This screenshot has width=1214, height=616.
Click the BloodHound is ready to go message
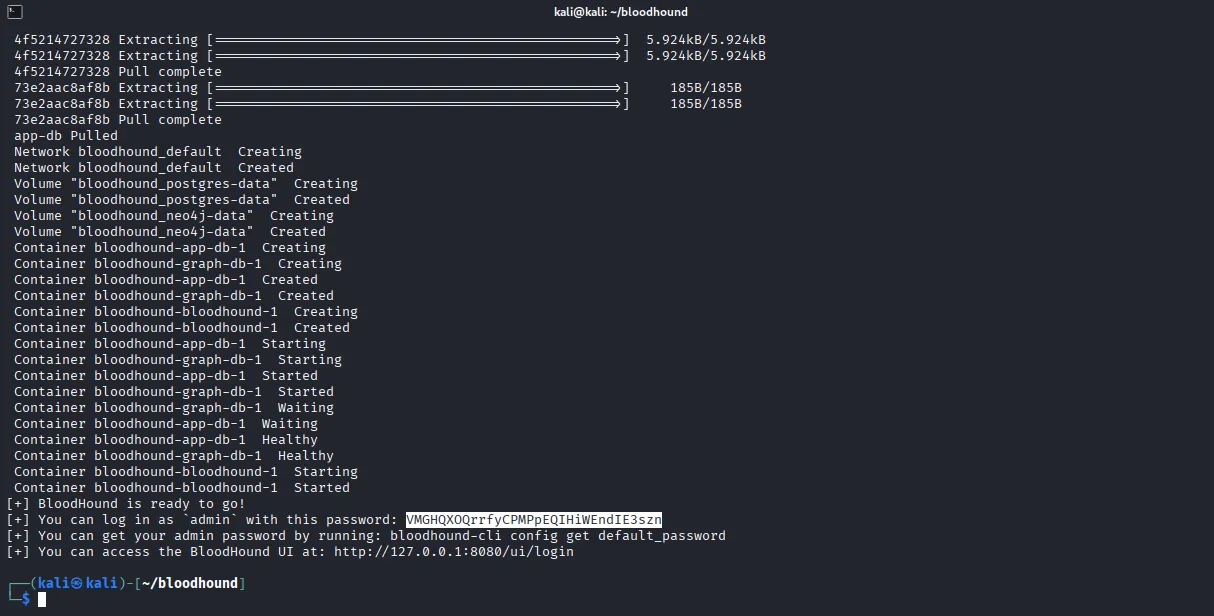click(x=142, y=504)
